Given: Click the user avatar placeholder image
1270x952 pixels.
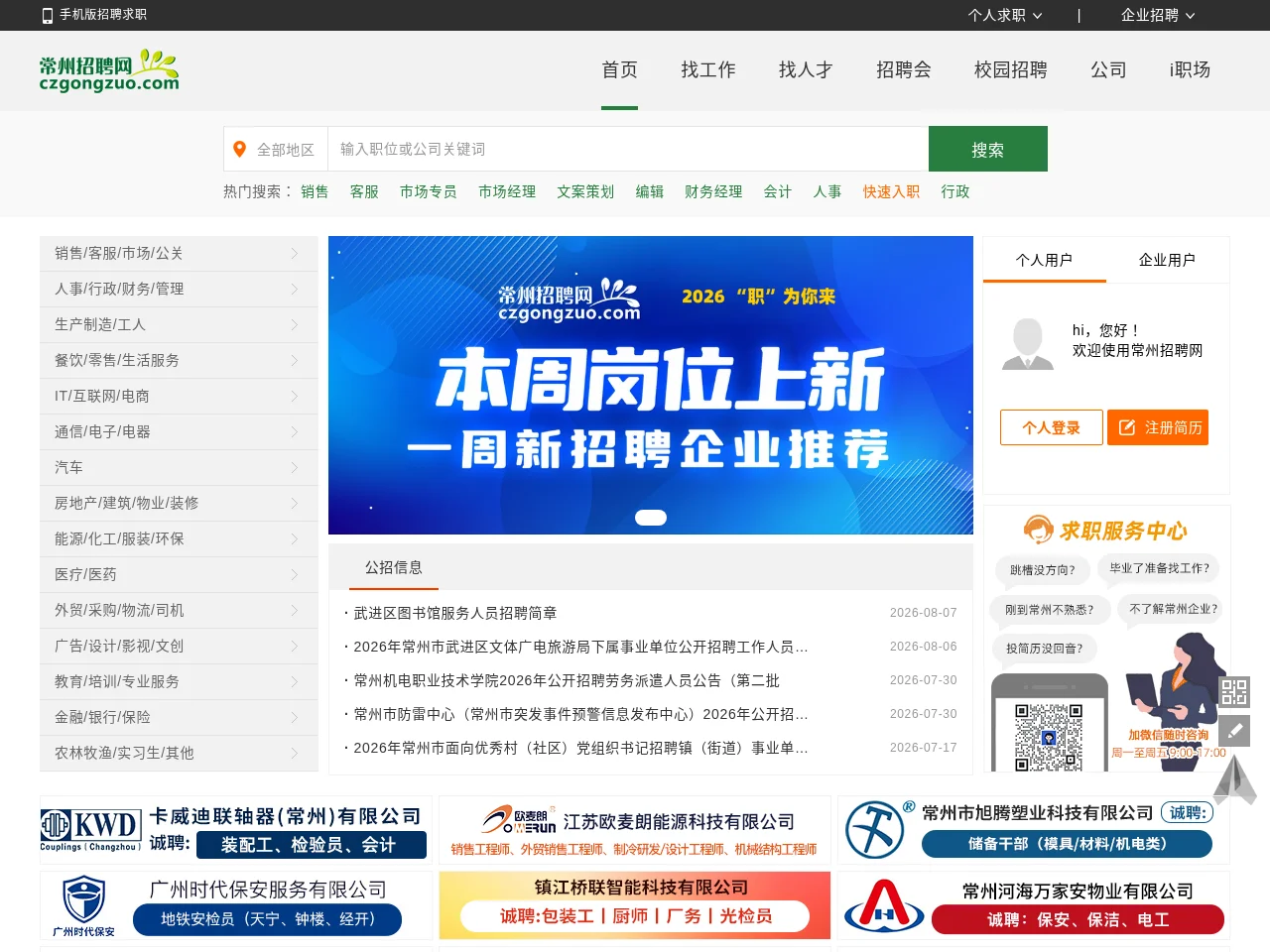Looking at the screenshot, I should tap(1028, 344).
